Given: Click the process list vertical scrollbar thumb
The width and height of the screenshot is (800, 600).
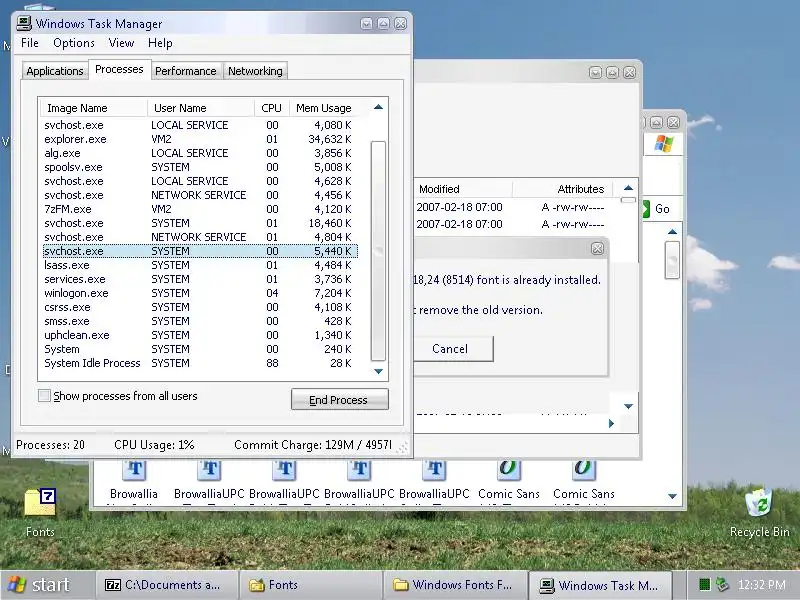Looking at the screenshot, I should pyautogui.click(x=378, y=251).
